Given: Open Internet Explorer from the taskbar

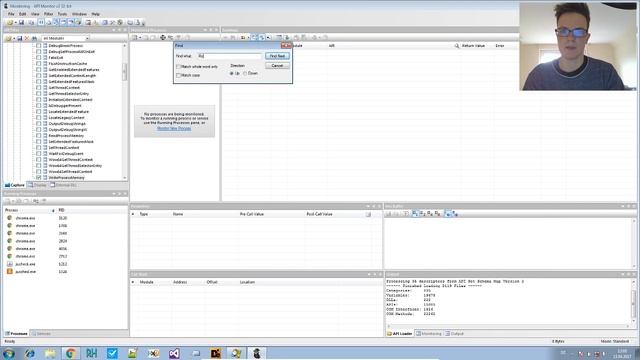Looking at the screenshot, I should click(29, 353).
